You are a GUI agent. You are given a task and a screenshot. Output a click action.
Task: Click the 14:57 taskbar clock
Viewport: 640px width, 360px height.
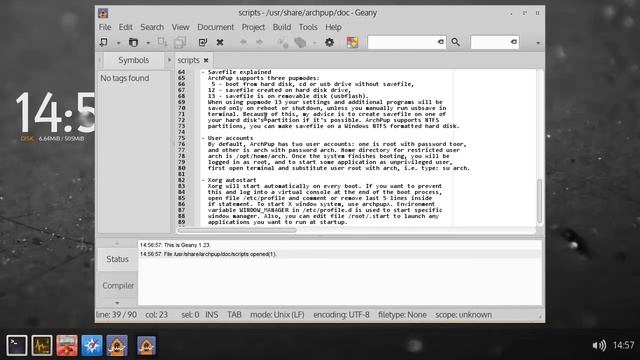tap(623, 345)
